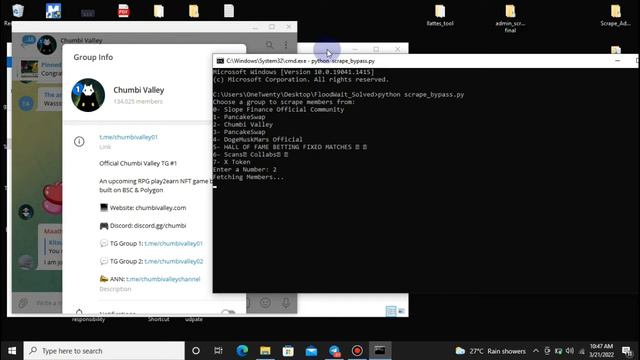
Task: Click the Recycle Bin desktop icon
Action: click(x=17, y=12)
